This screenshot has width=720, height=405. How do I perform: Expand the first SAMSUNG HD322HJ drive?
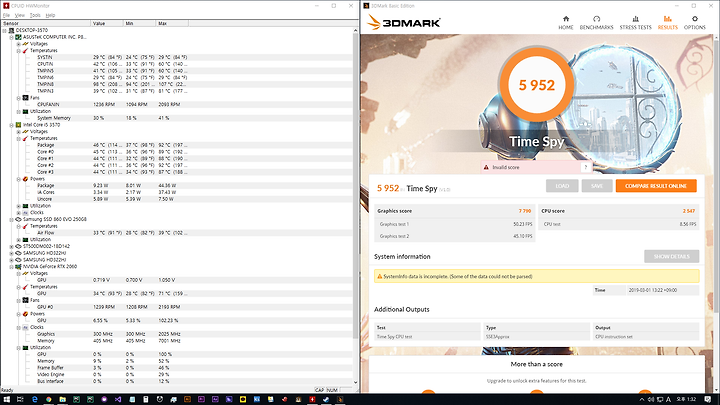11,253
